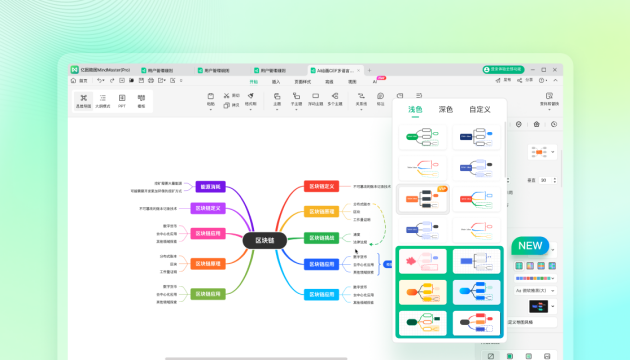Viewport: 630px width, 360px height.
Task: Select the purple 能源消耗 node
Action: coord(211,187)
